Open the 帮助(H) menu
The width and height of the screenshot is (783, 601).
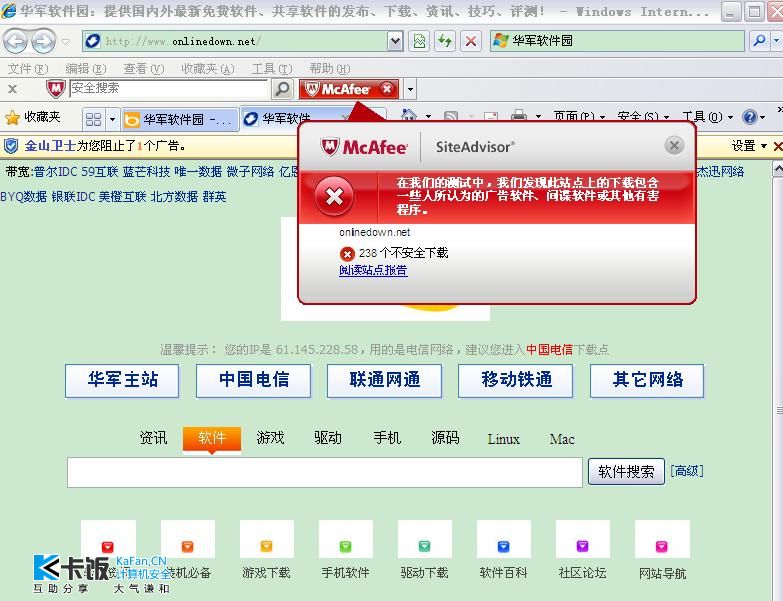(x=330, y=68)
